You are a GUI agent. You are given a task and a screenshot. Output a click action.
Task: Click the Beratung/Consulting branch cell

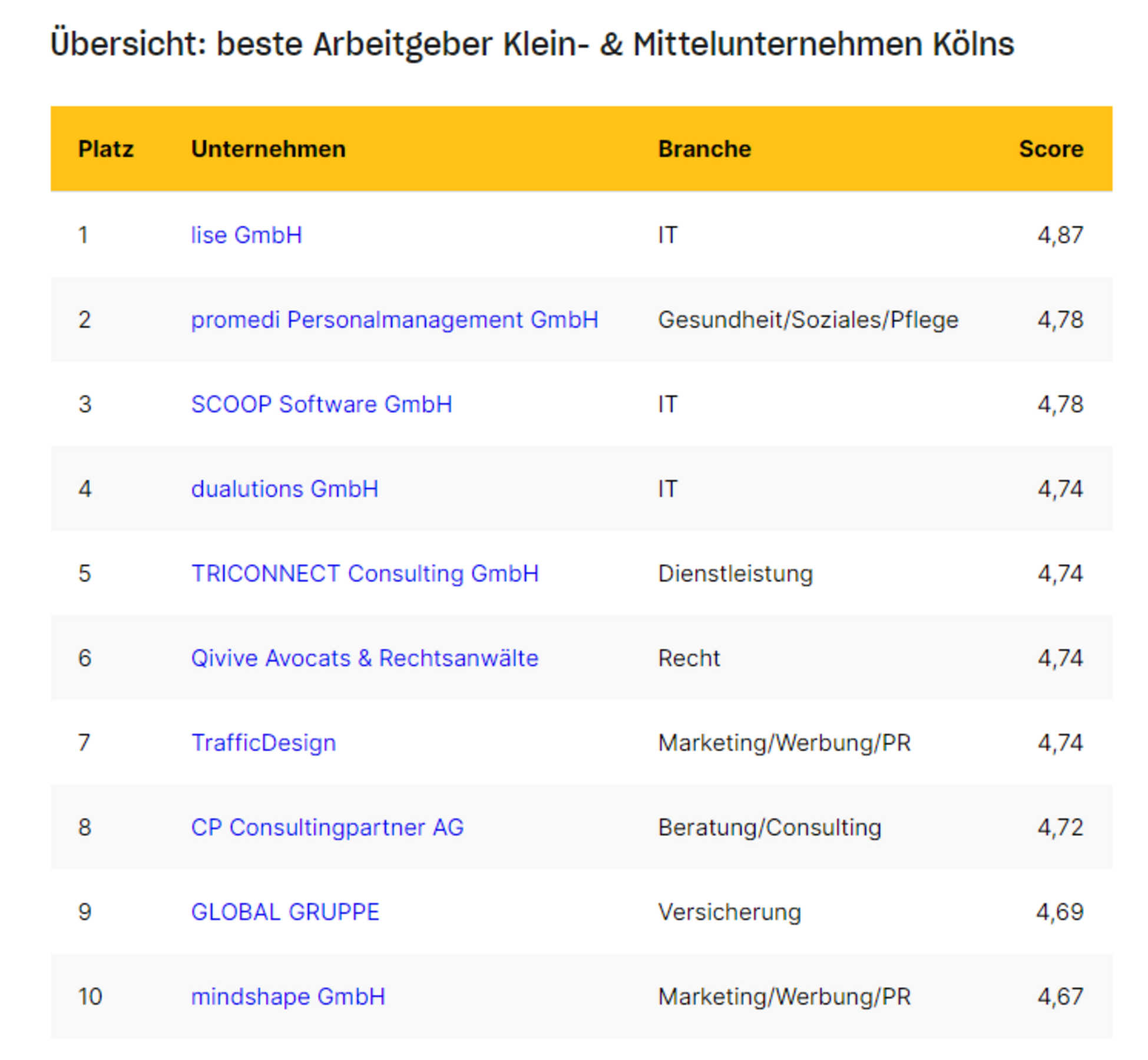[x=769, y=827]
